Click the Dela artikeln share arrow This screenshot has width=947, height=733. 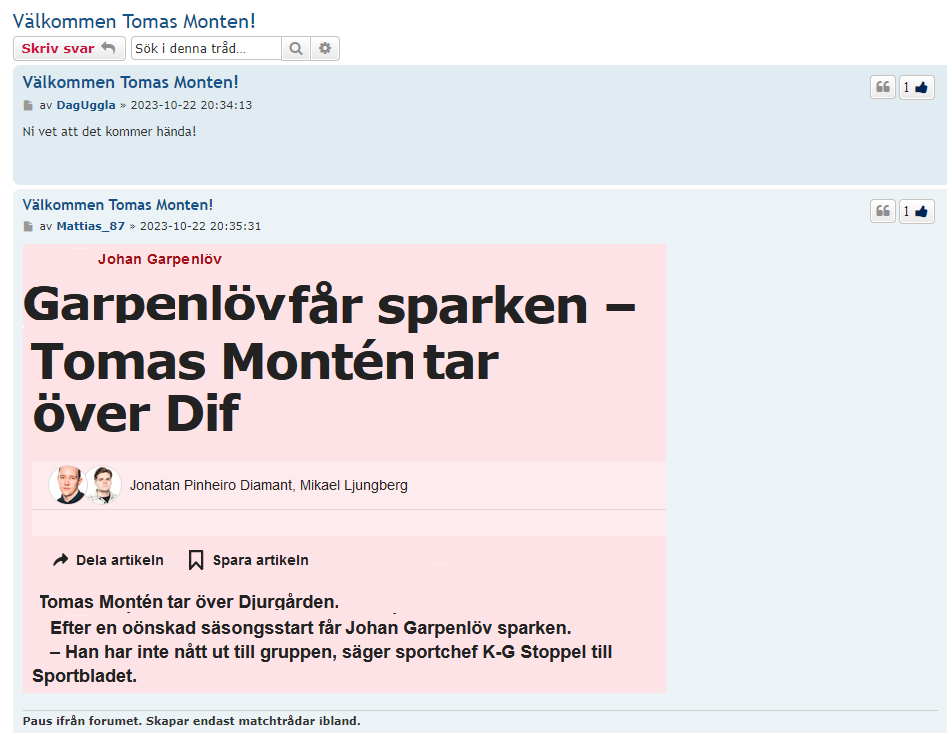click(x=60, y=560)
